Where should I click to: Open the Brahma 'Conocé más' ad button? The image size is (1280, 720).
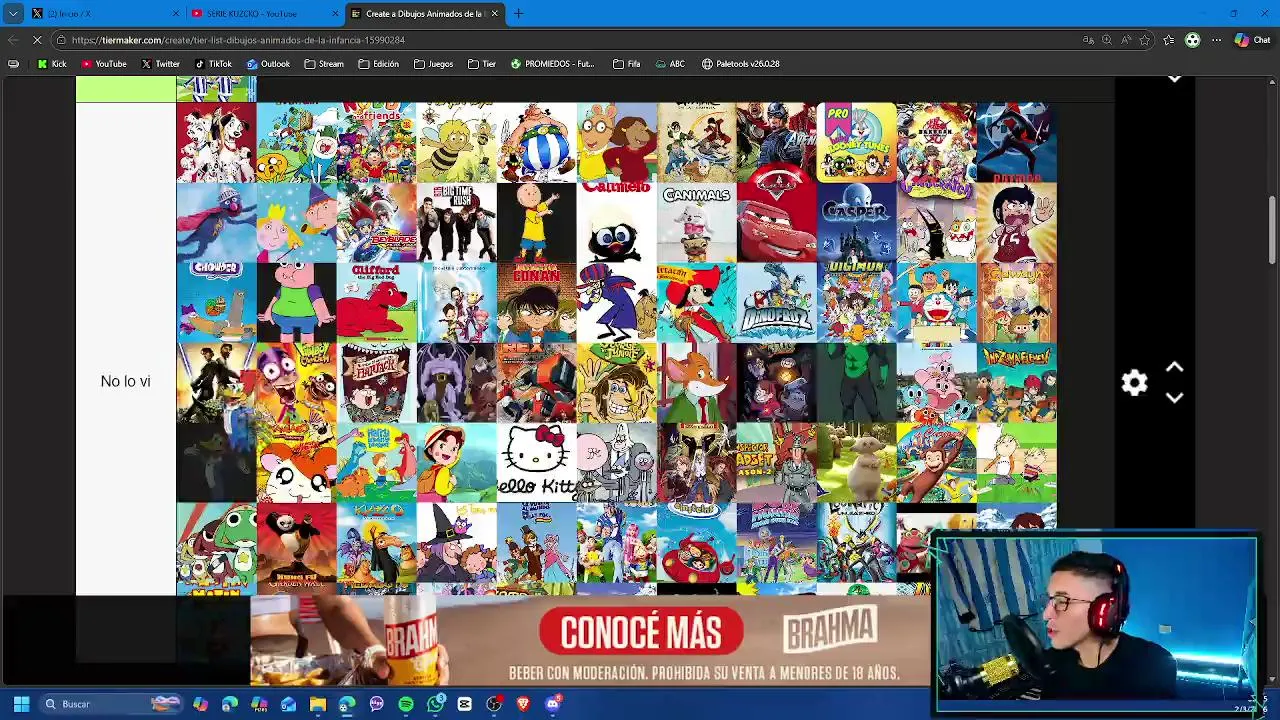tap(641, 632)
